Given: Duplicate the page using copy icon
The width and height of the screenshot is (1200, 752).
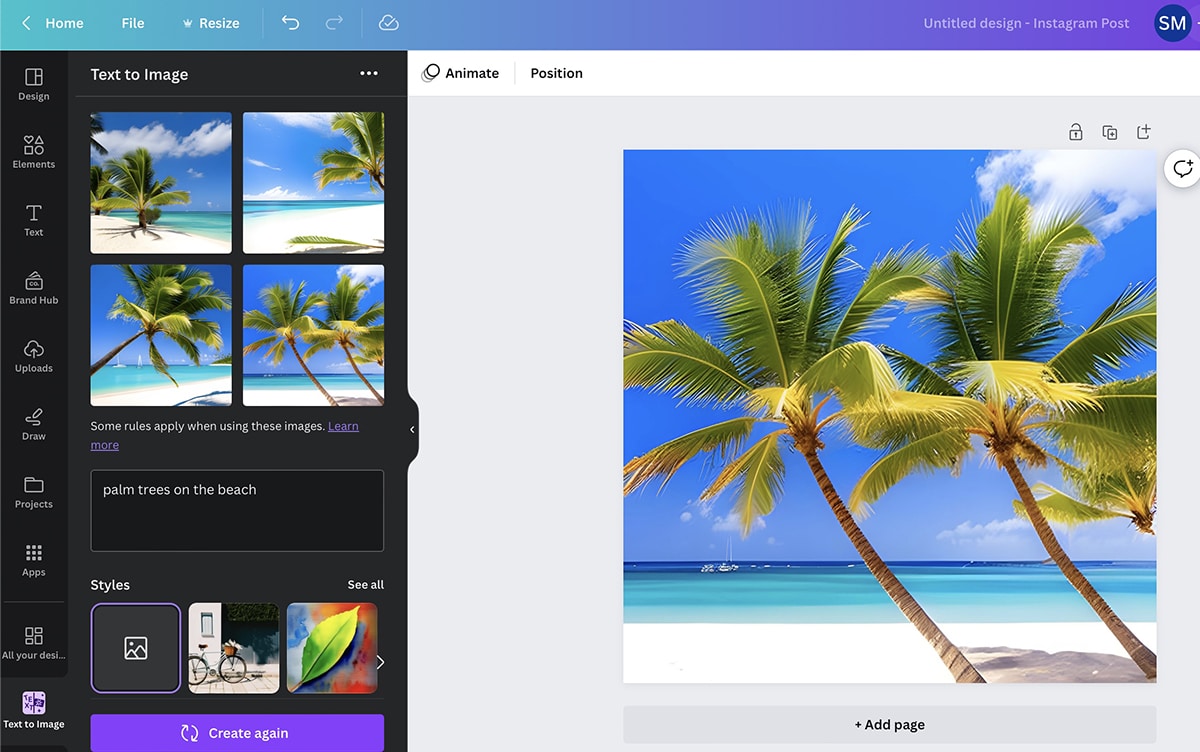Looking at the screenshot, I should pyautogui.click(x=1109, y=132).
